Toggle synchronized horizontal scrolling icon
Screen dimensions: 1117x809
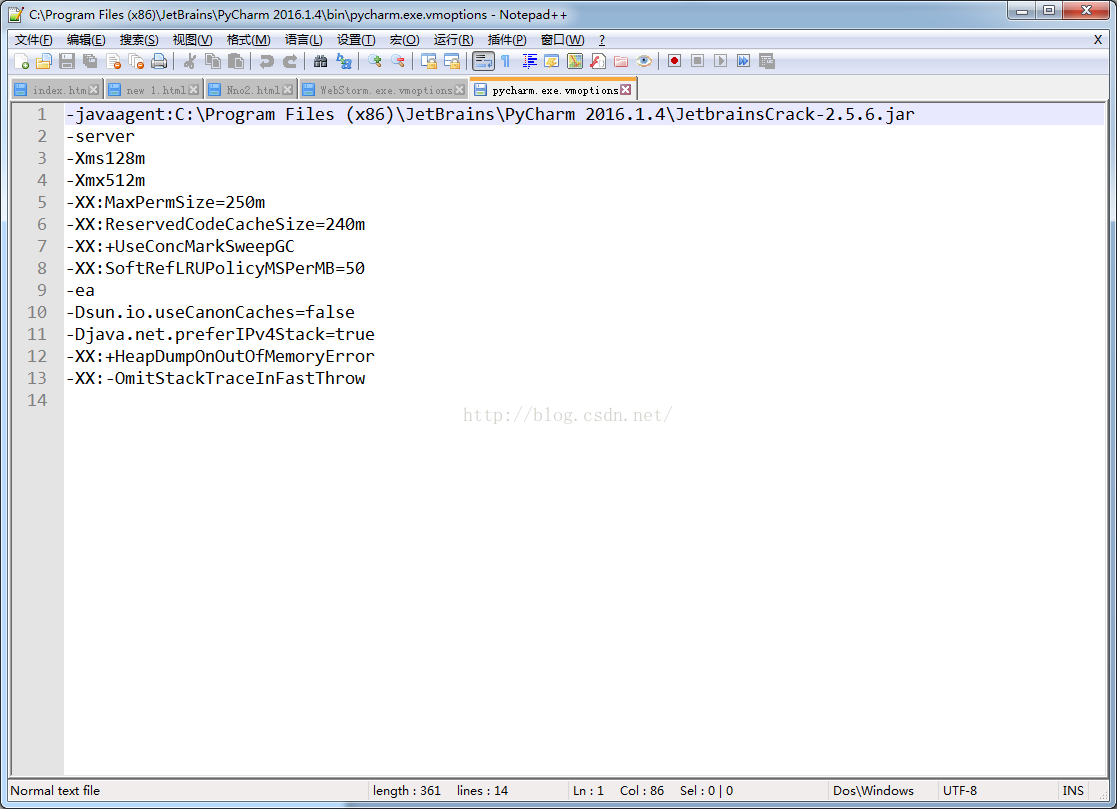(452, 62)
